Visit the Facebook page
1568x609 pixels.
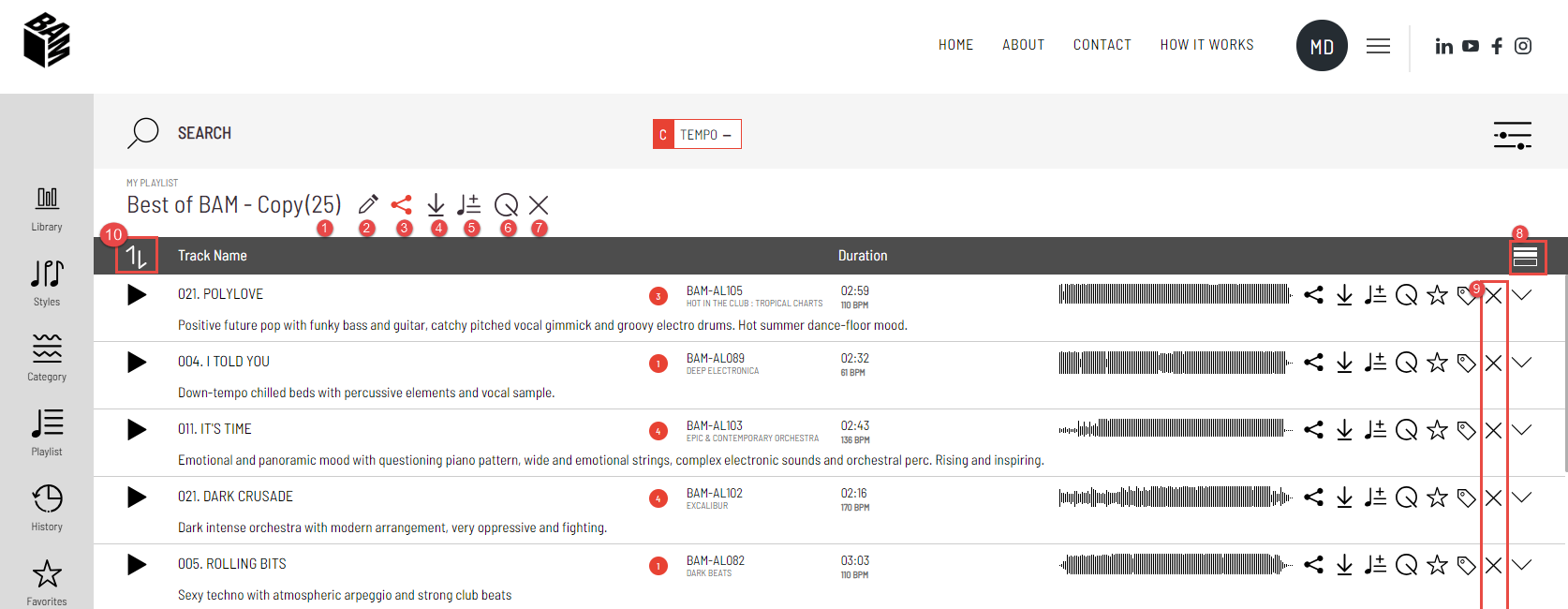[x=1497, y=46]
